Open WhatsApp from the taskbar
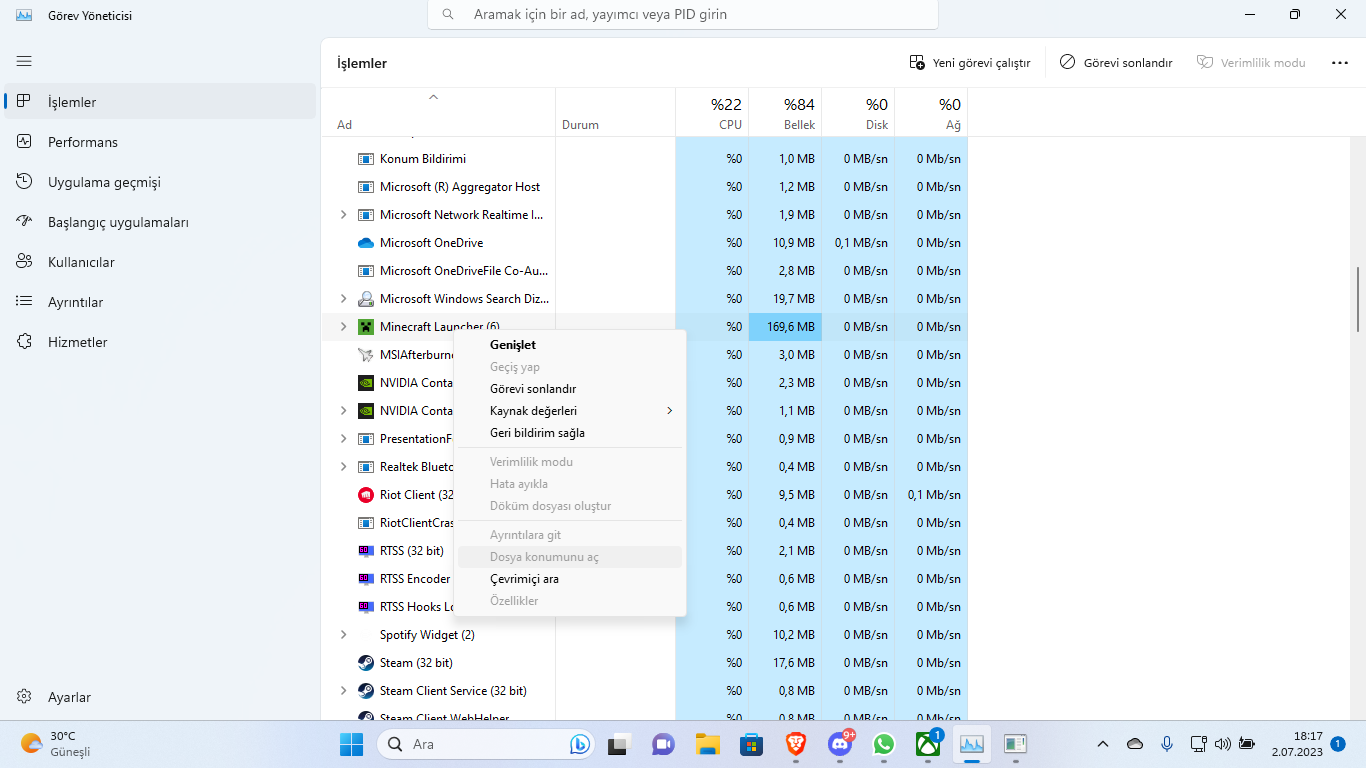The height and width of the screenshot is (768, 1366). (884, 744)
